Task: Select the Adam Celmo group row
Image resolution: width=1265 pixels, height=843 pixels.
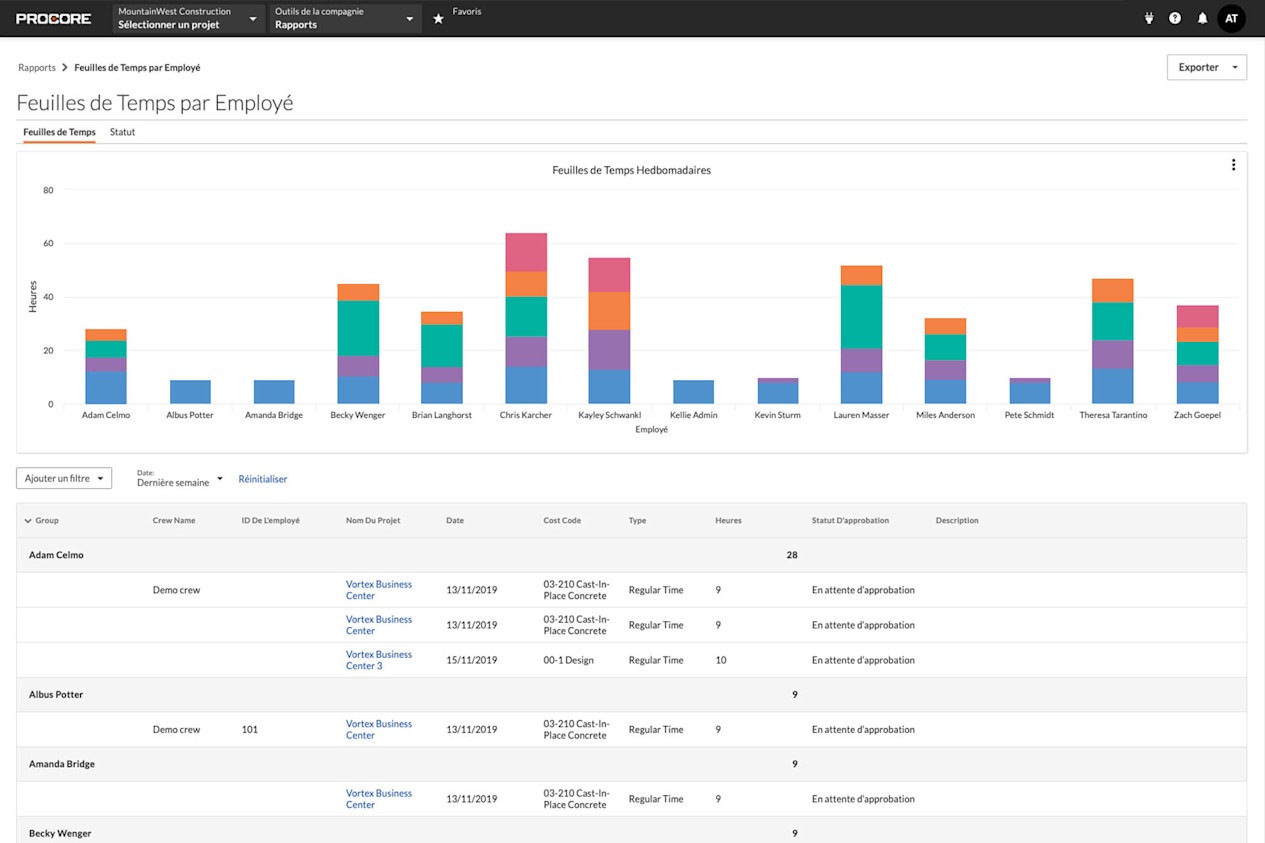Action: click(631, 555)
